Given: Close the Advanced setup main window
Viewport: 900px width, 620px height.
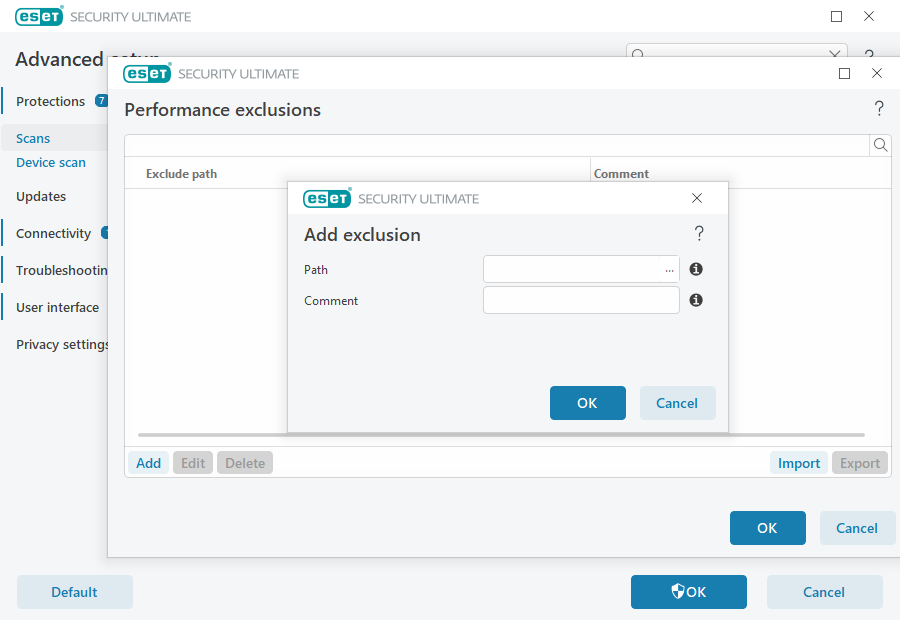Looking at the screenshot, I should (869, 16).
